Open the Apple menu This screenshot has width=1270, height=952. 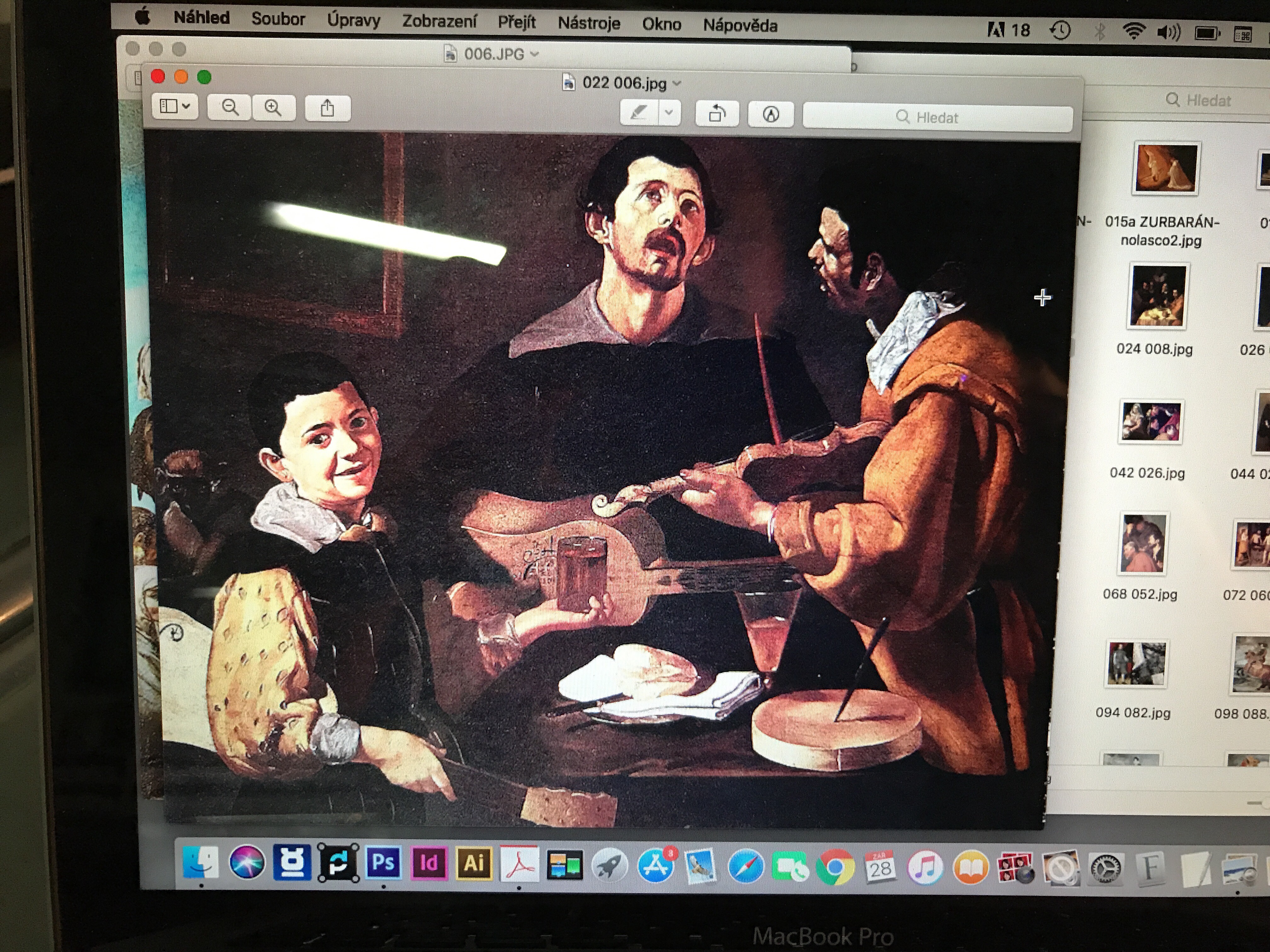pos(143,16)
